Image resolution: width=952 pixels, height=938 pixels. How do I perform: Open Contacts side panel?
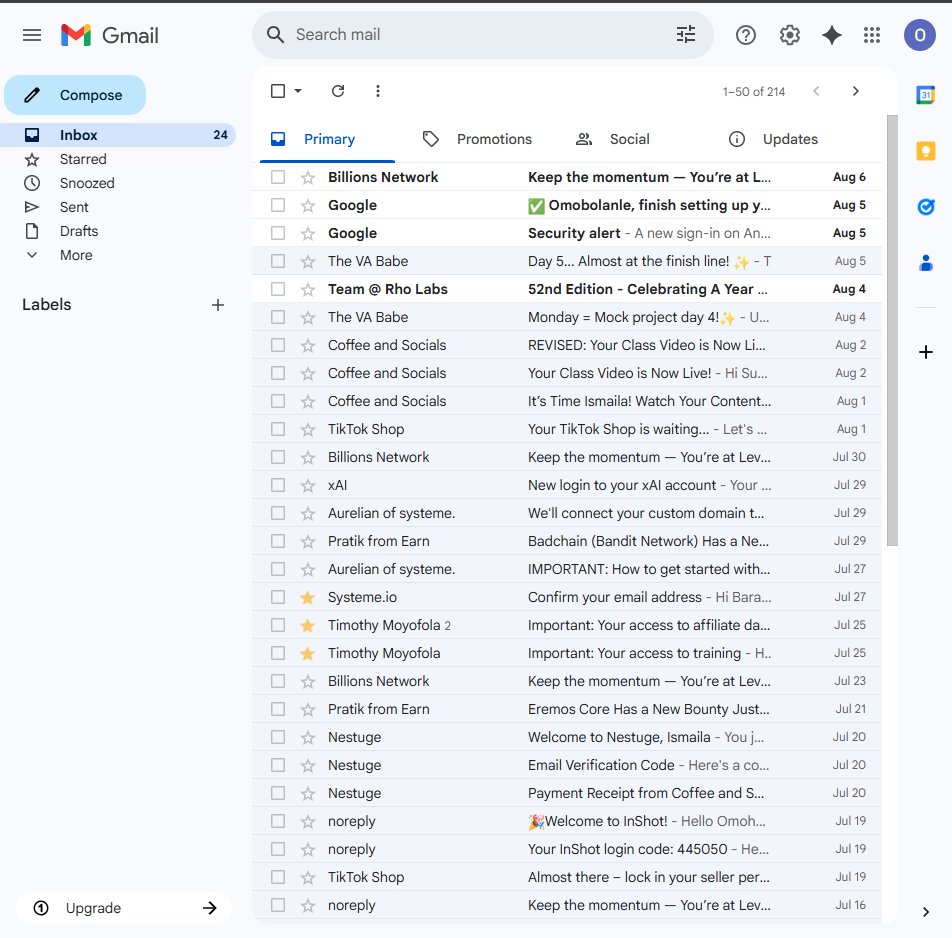(x=926, y=263)
